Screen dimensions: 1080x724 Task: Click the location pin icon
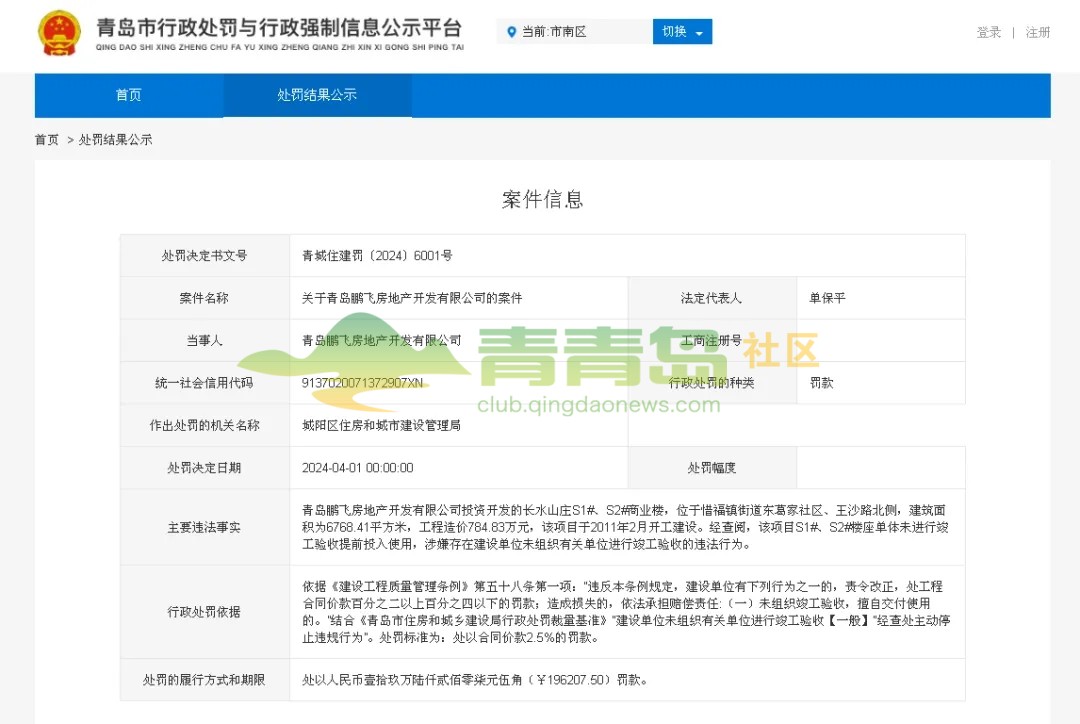(511, 32)
